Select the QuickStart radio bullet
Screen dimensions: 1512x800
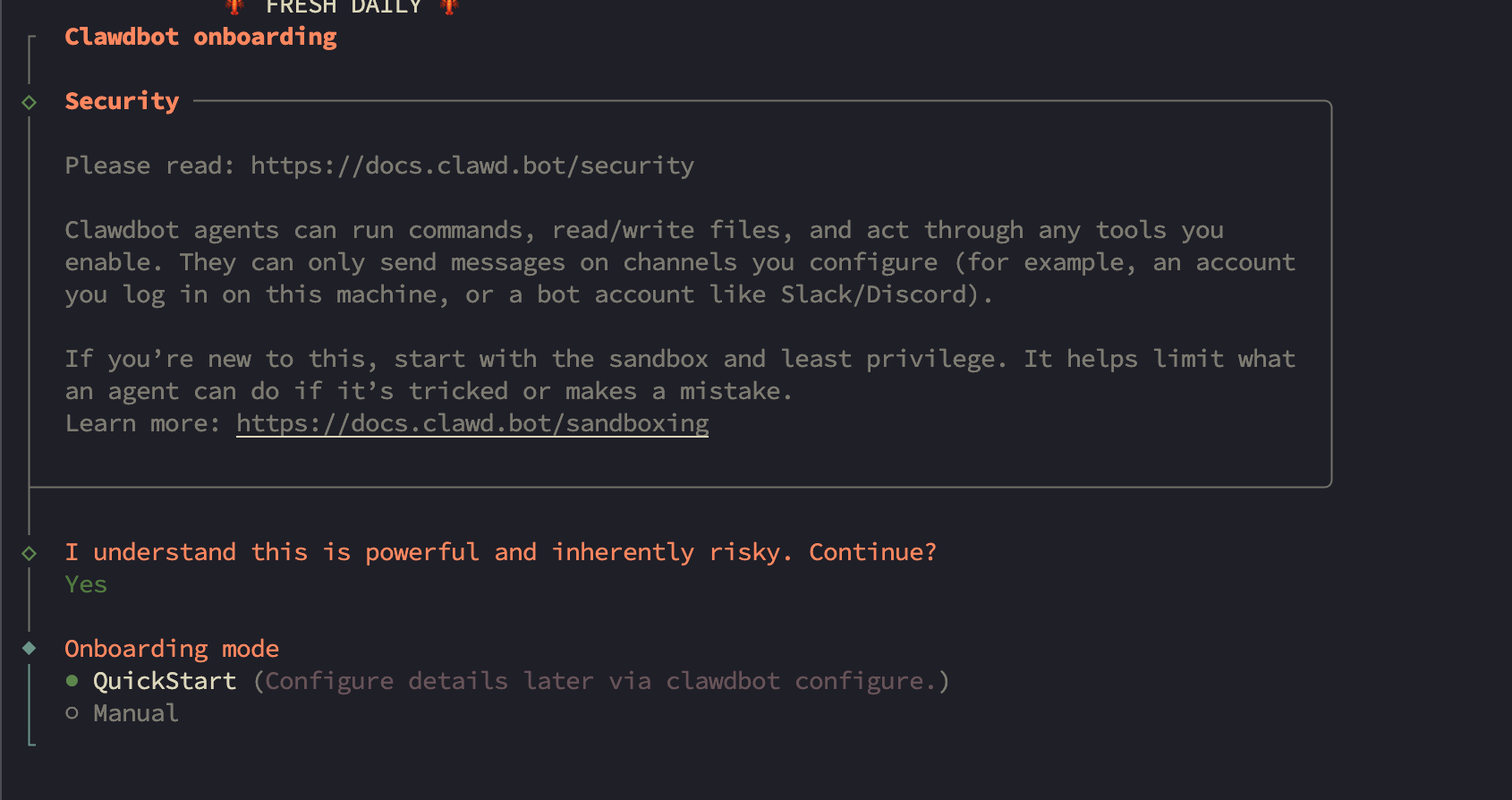click(72, 681)
